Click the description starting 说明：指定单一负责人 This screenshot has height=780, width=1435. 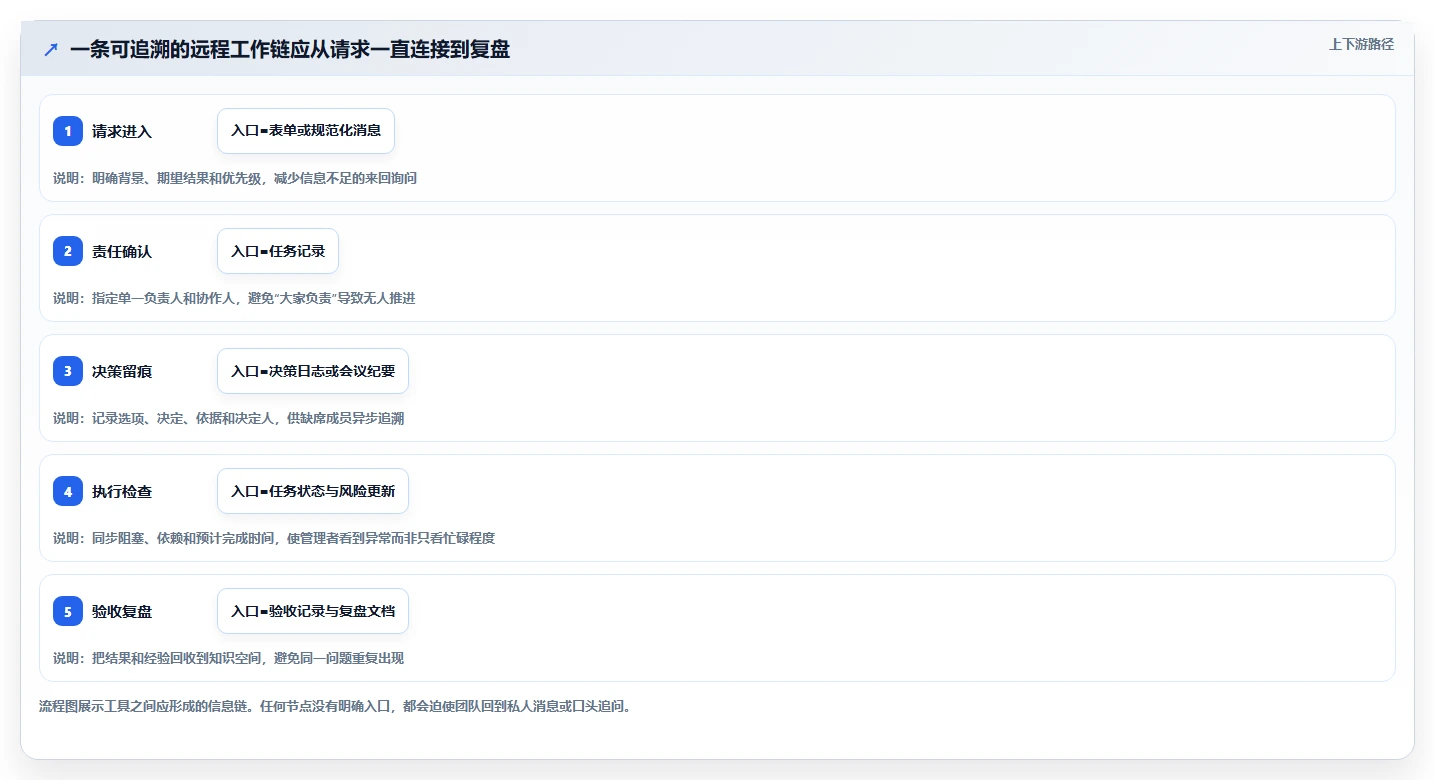pos(234,298)
